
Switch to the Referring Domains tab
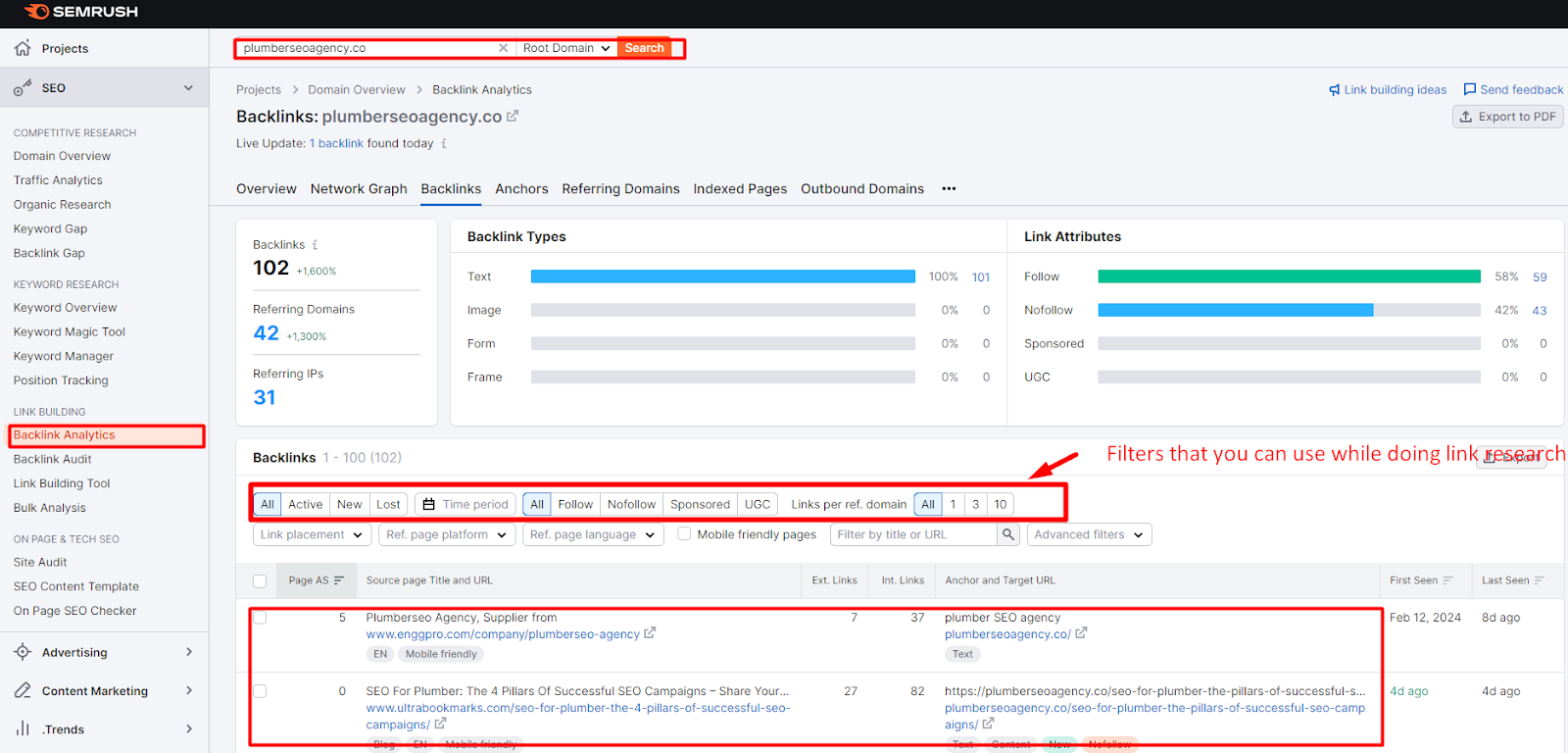[620, 188]
